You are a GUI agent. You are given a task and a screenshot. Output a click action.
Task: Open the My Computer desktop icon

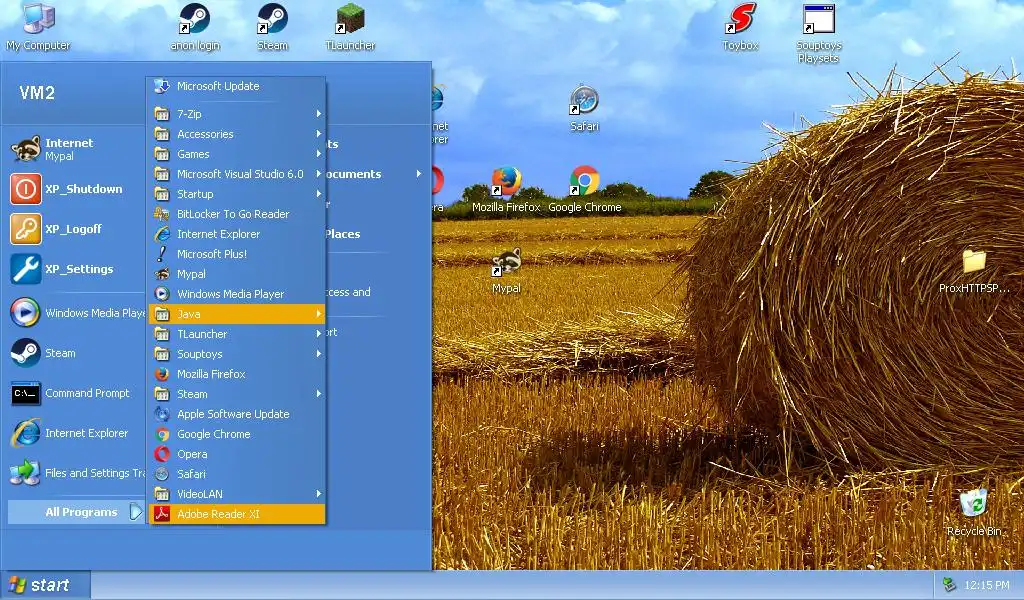pos(38,26)
